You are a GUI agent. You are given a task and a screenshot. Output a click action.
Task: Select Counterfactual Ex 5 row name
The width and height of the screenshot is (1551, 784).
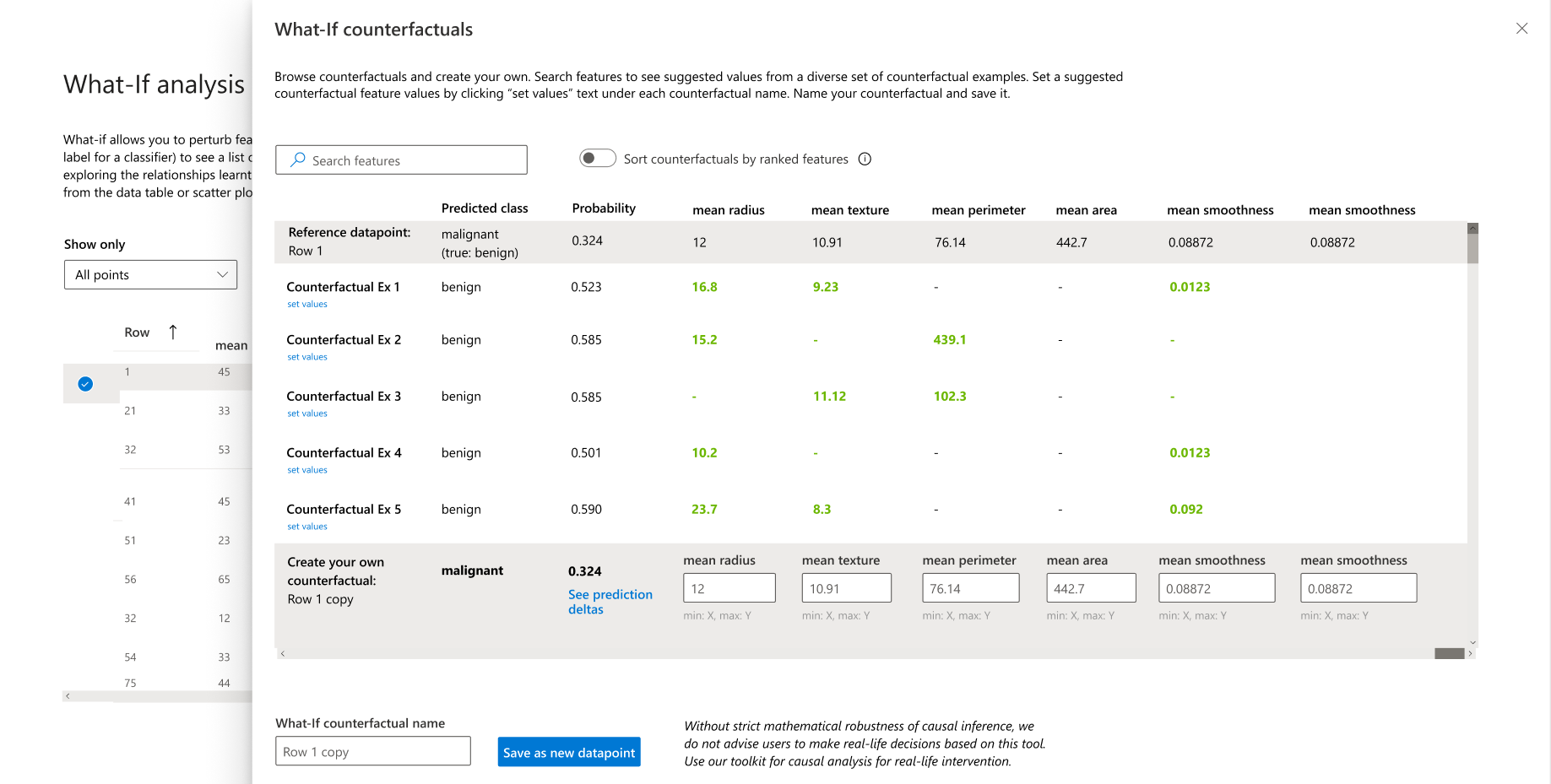click(344, 509)
